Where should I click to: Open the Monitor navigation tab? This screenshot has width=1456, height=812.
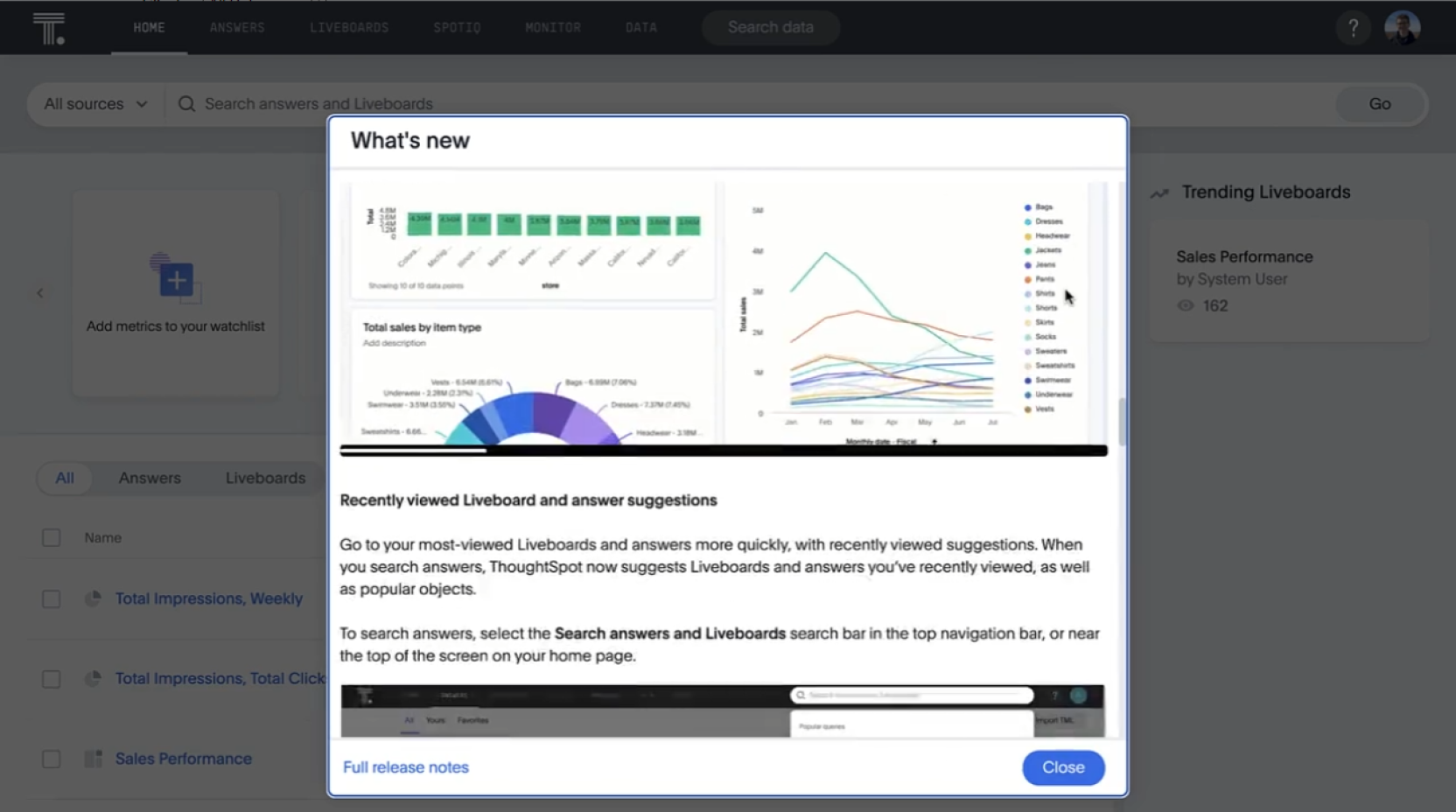click(553, 28)
